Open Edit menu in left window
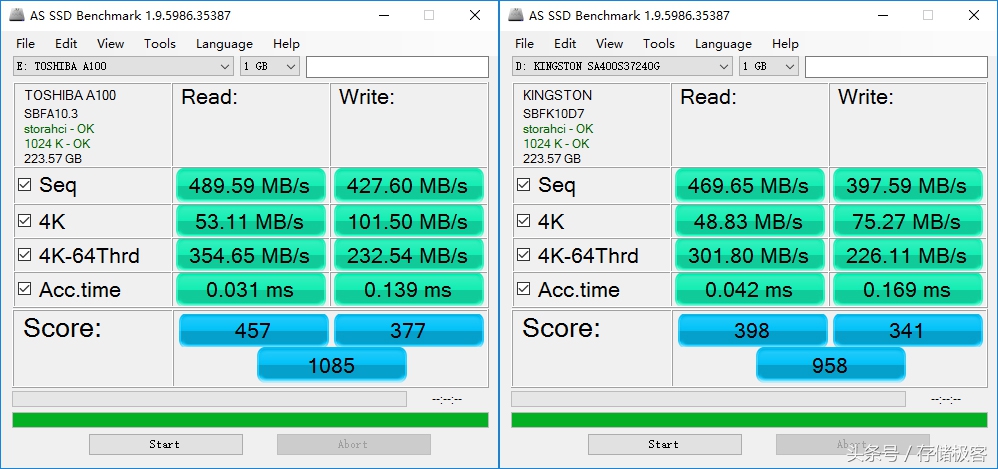Screen dimensions: 998x469 click(66, 43)
